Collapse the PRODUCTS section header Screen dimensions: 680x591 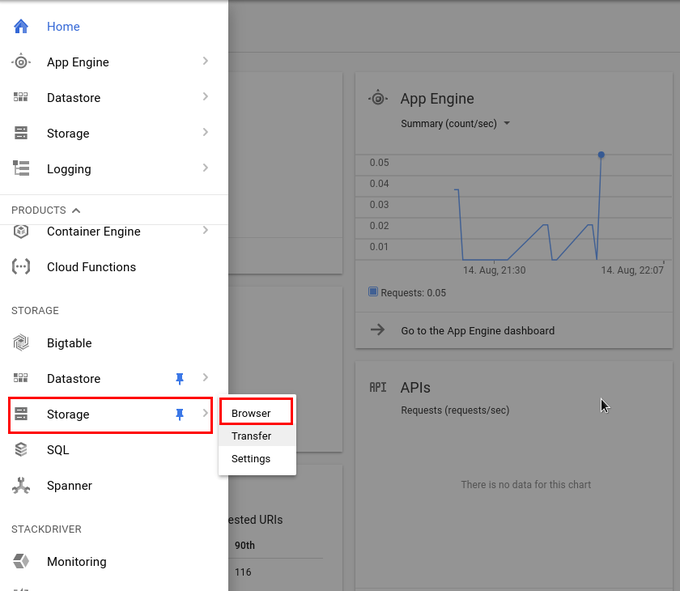tap(46, 210)
